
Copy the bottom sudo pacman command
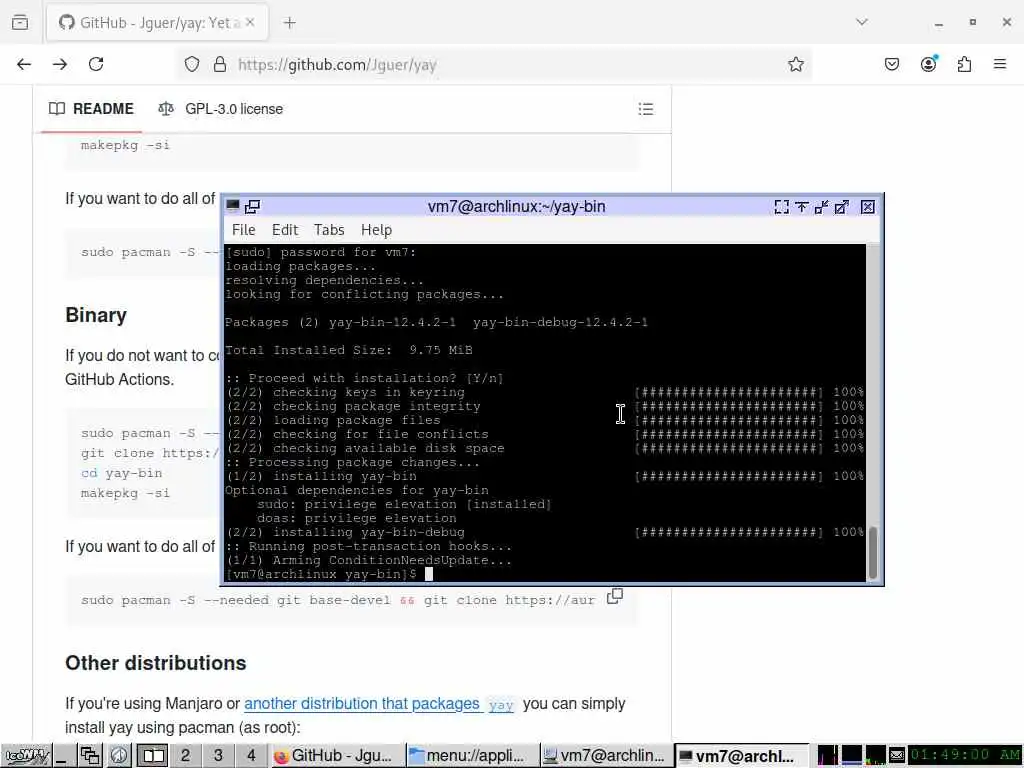coord(615,596)
